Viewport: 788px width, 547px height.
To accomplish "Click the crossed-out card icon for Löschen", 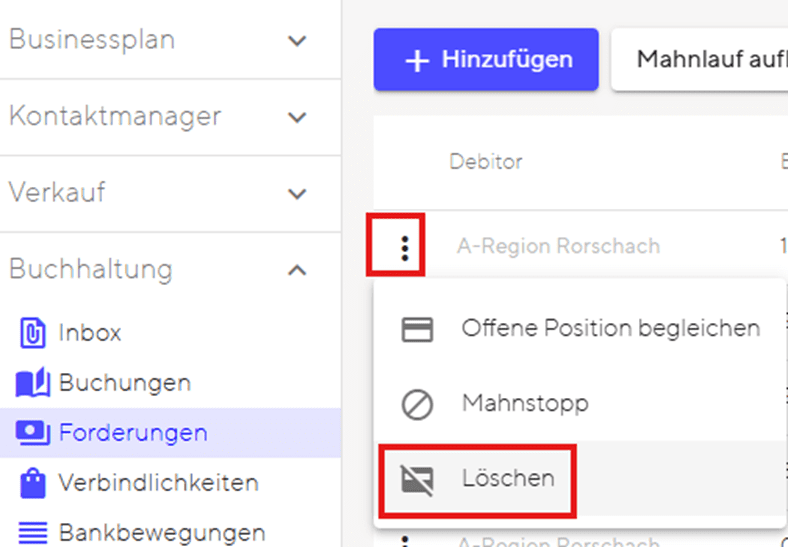I will (417, 479).
